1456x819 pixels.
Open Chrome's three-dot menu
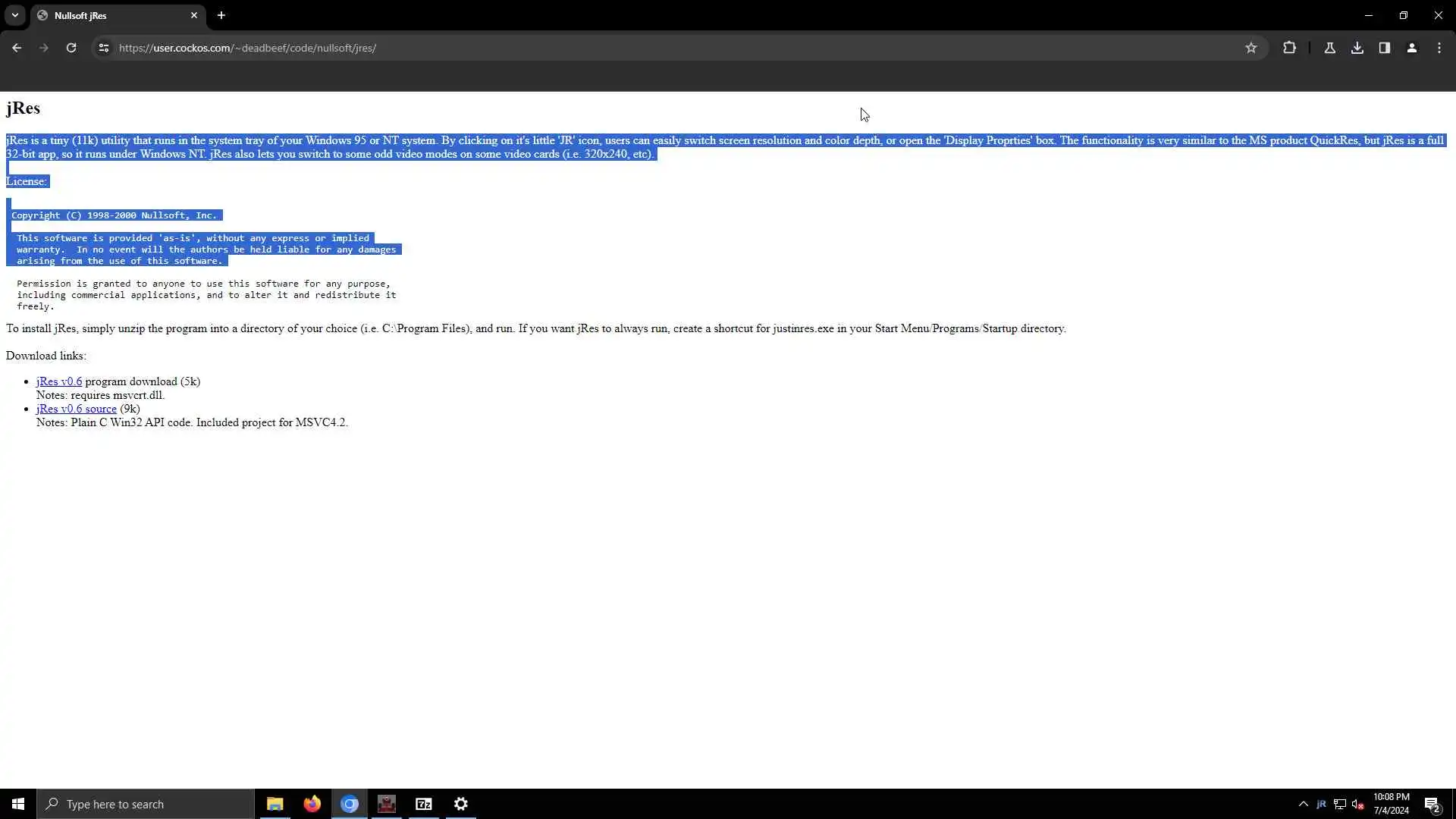coord(1439,48)
